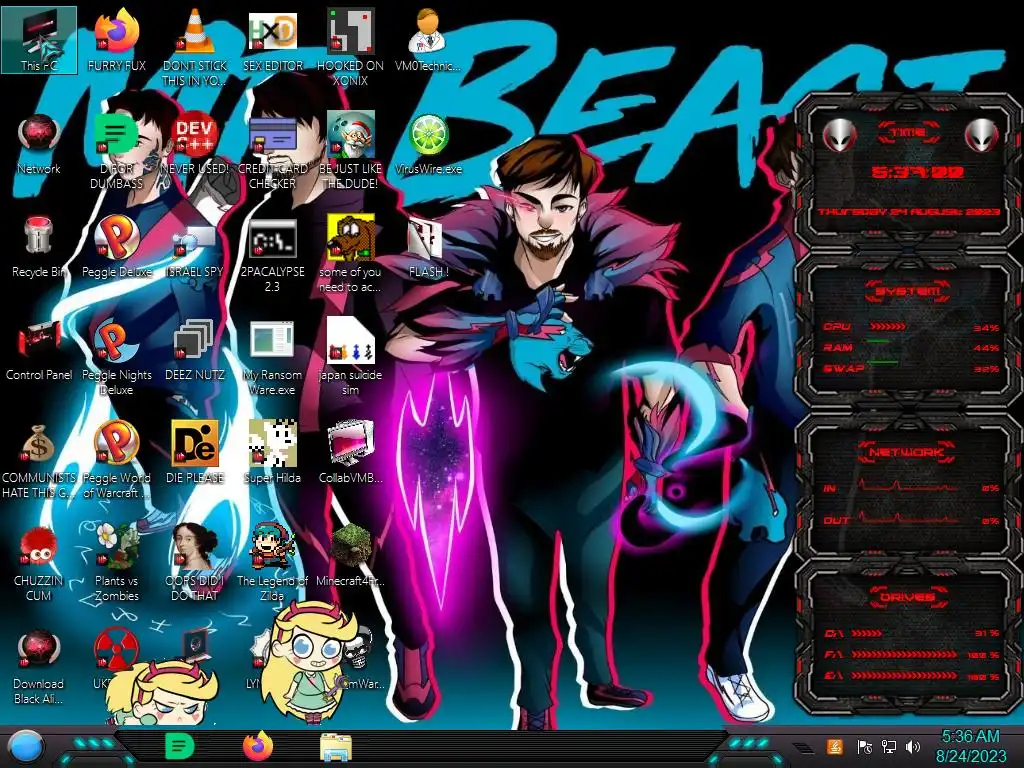Image resolution: width=1024 pixels, height=768 pixels.
Task: Open the BE JUST LIKE THE DUDE icon
Action: 350,150
